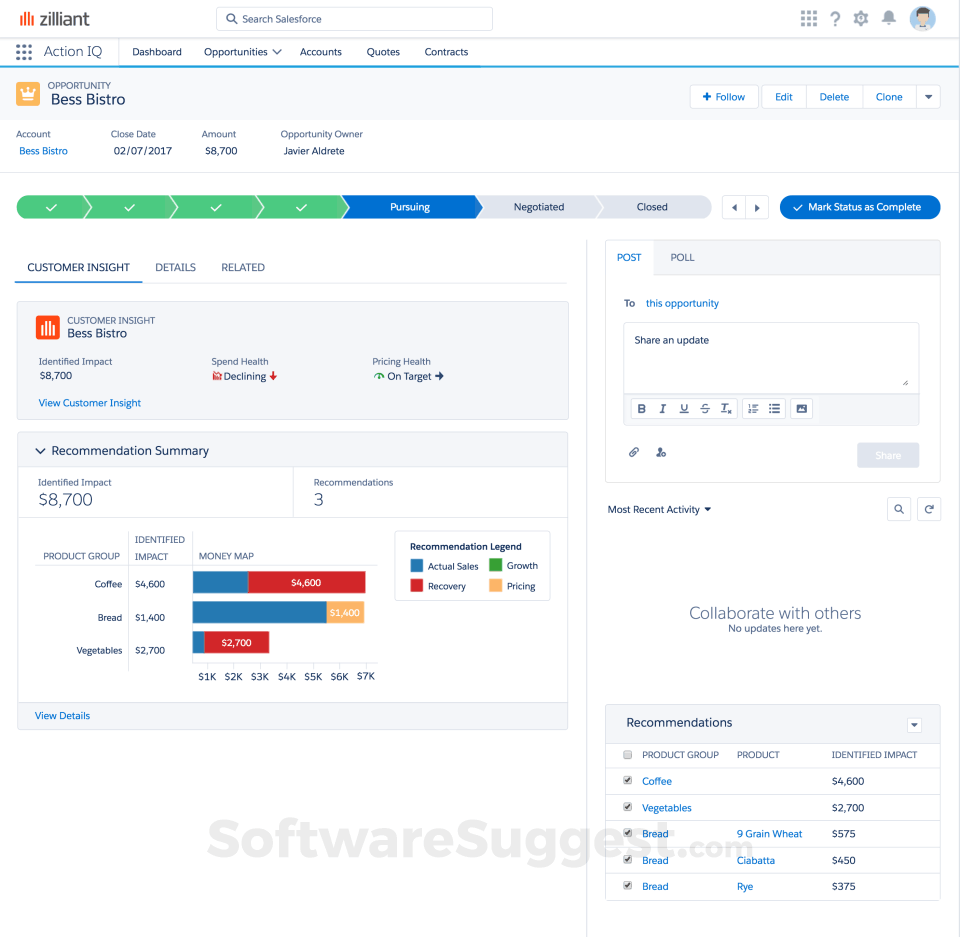Refresh the feed with the refresh icon
The image size is (960, 937).
point(929,509)
